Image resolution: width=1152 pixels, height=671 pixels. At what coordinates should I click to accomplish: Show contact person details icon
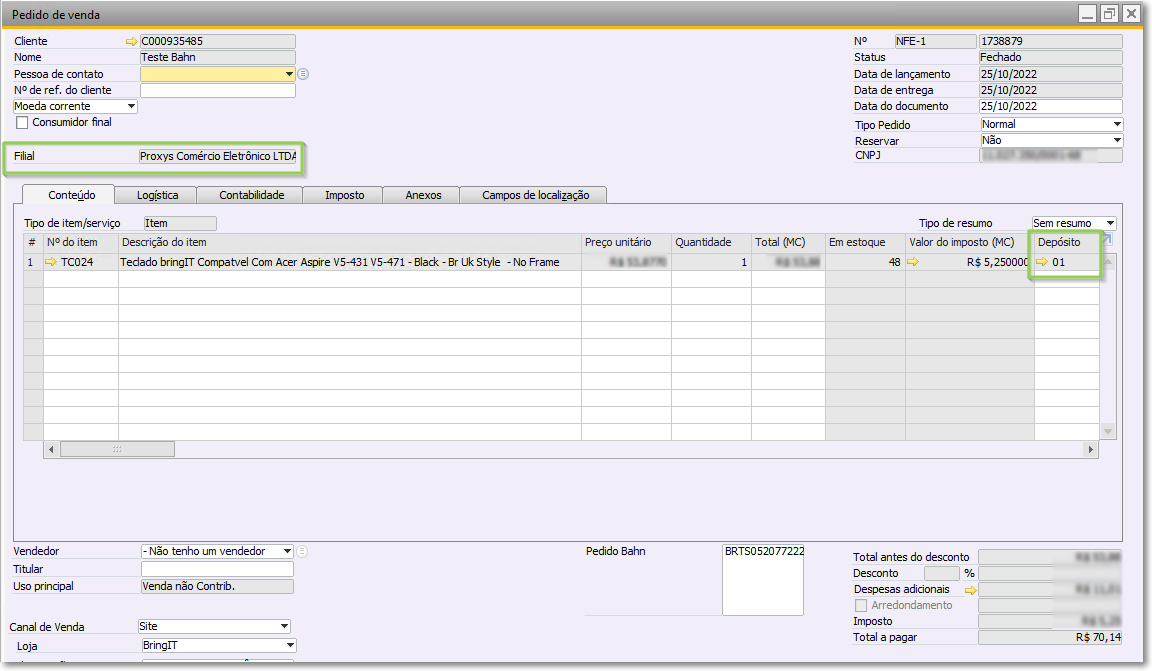tap(303, 74)
